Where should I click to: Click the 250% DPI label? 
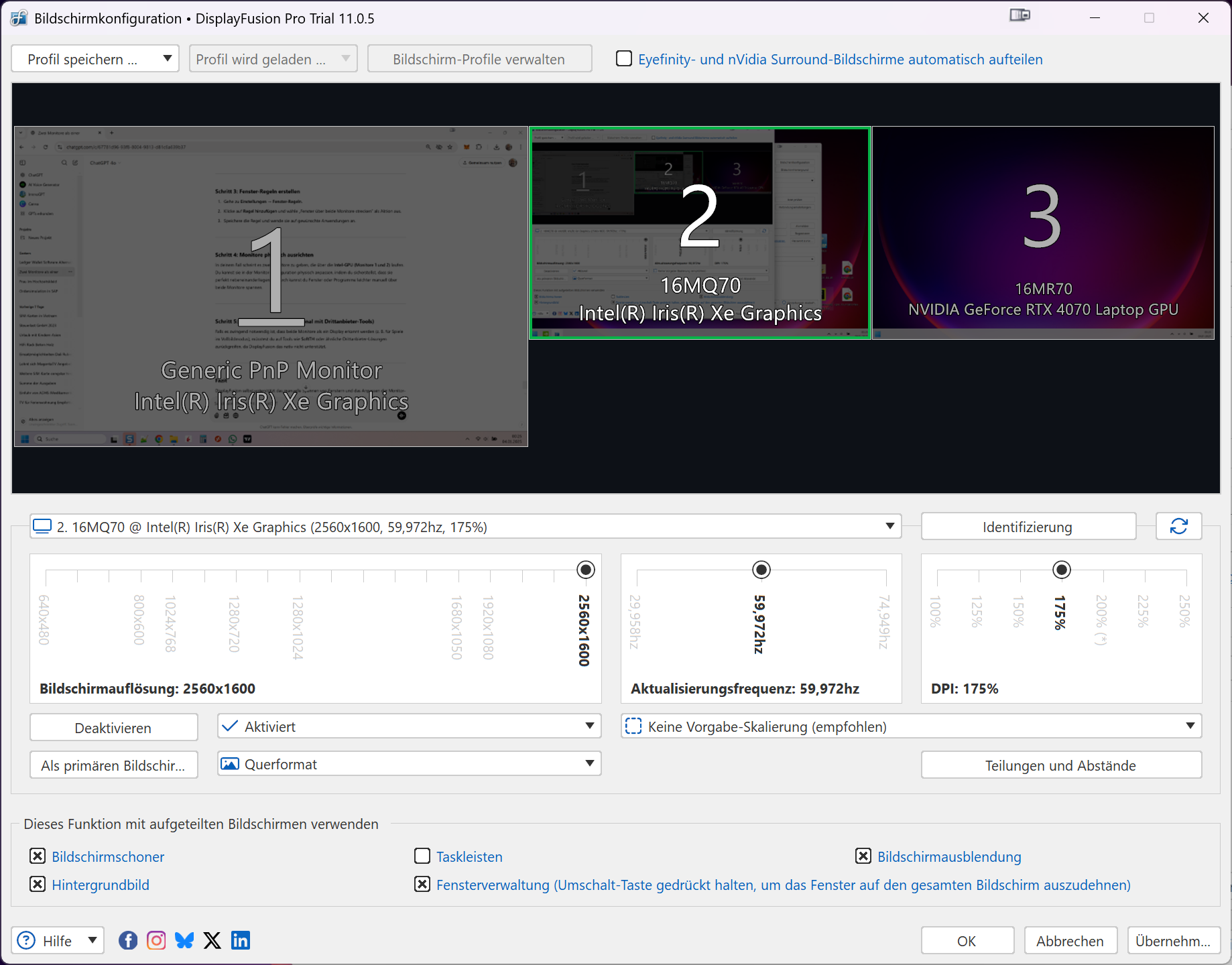(1185, 611)
